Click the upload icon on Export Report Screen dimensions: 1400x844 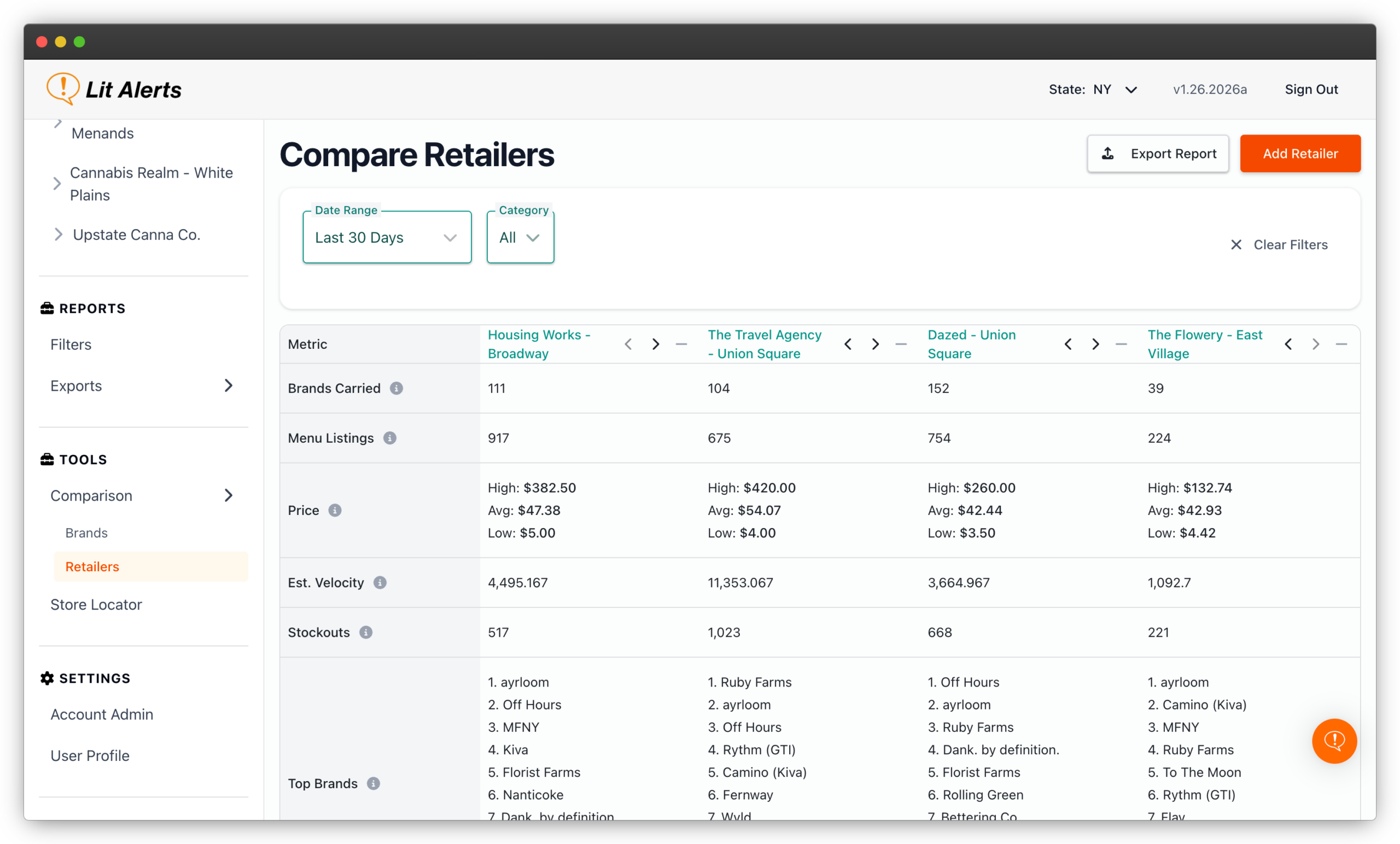tap(1106, 154)
